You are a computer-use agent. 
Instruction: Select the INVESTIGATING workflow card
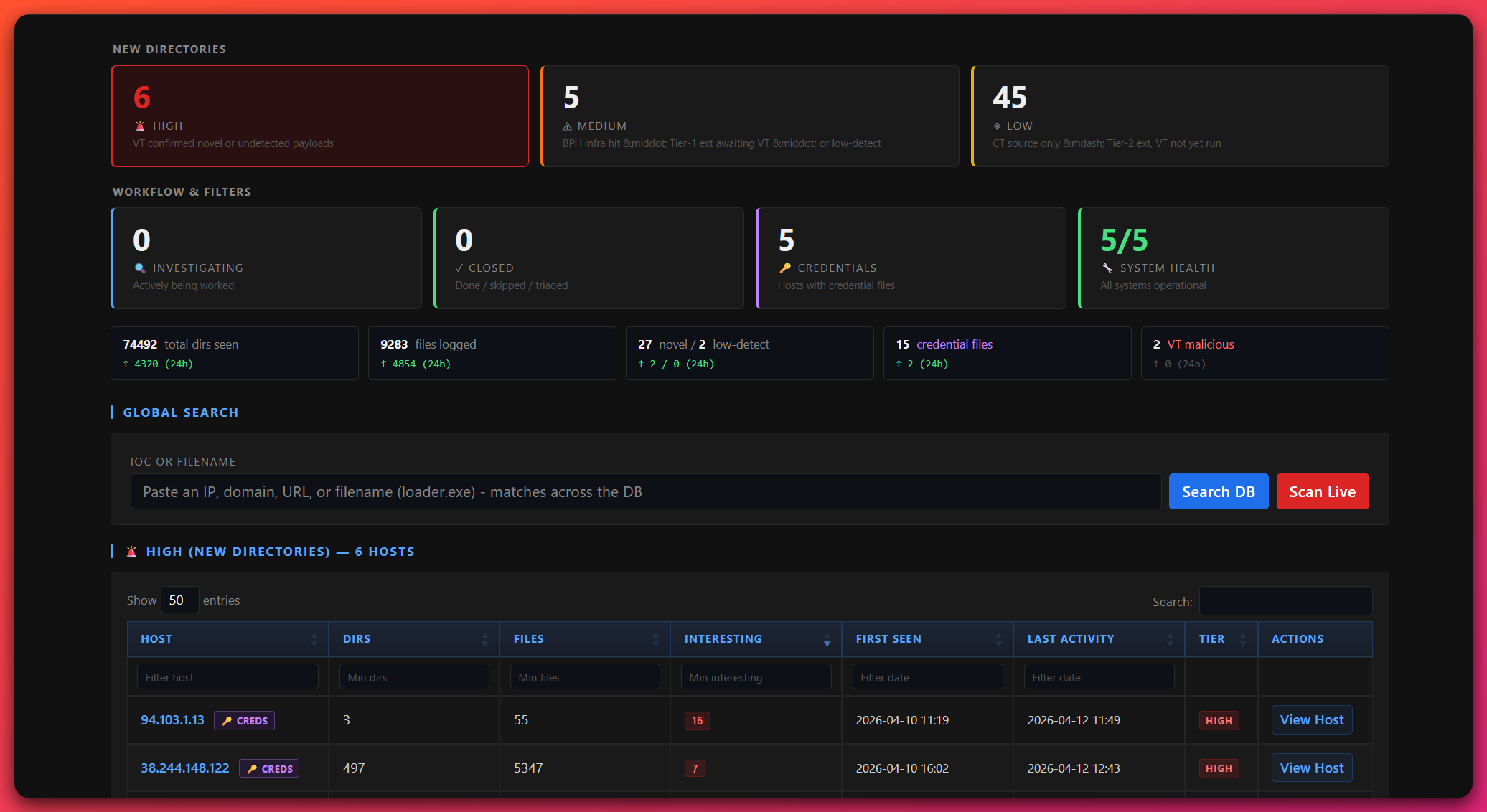tap(266, 258)
